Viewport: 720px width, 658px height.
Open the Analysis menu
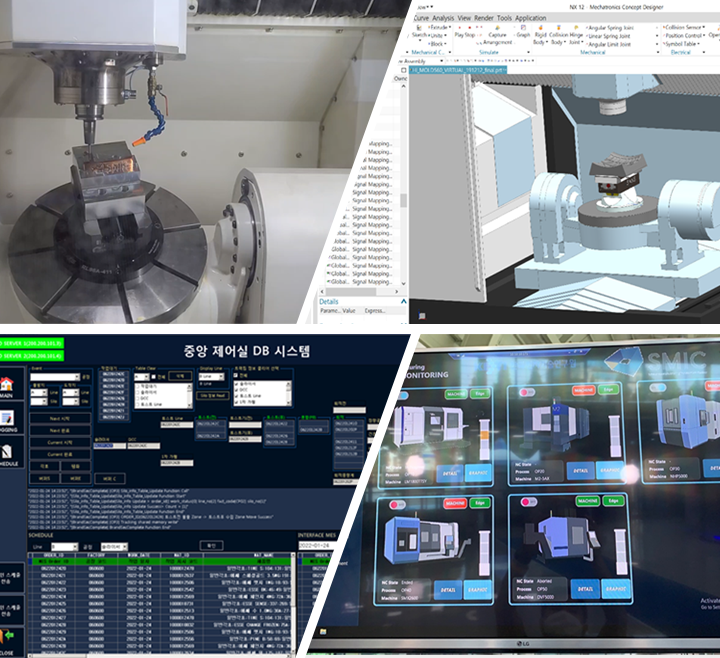coord(443,17)
